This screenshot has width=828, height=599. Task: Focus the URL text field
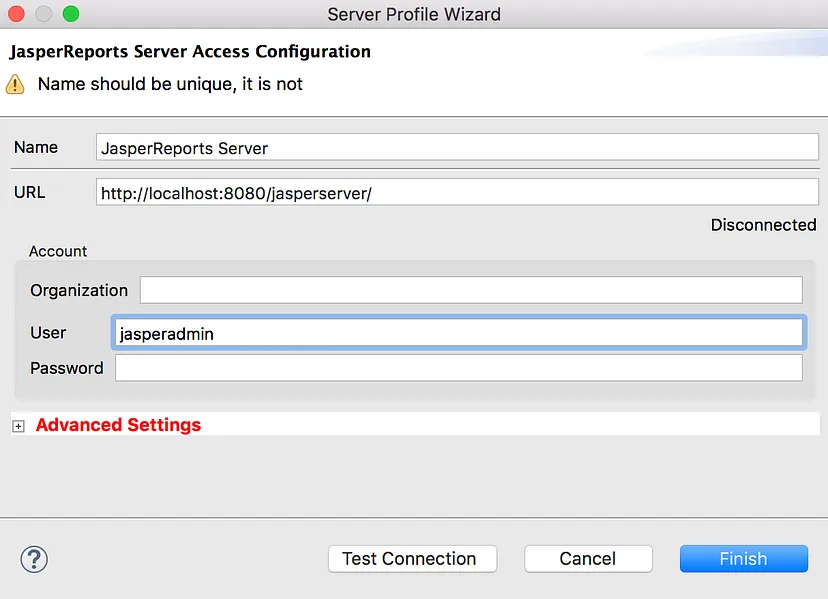point(457,192)
